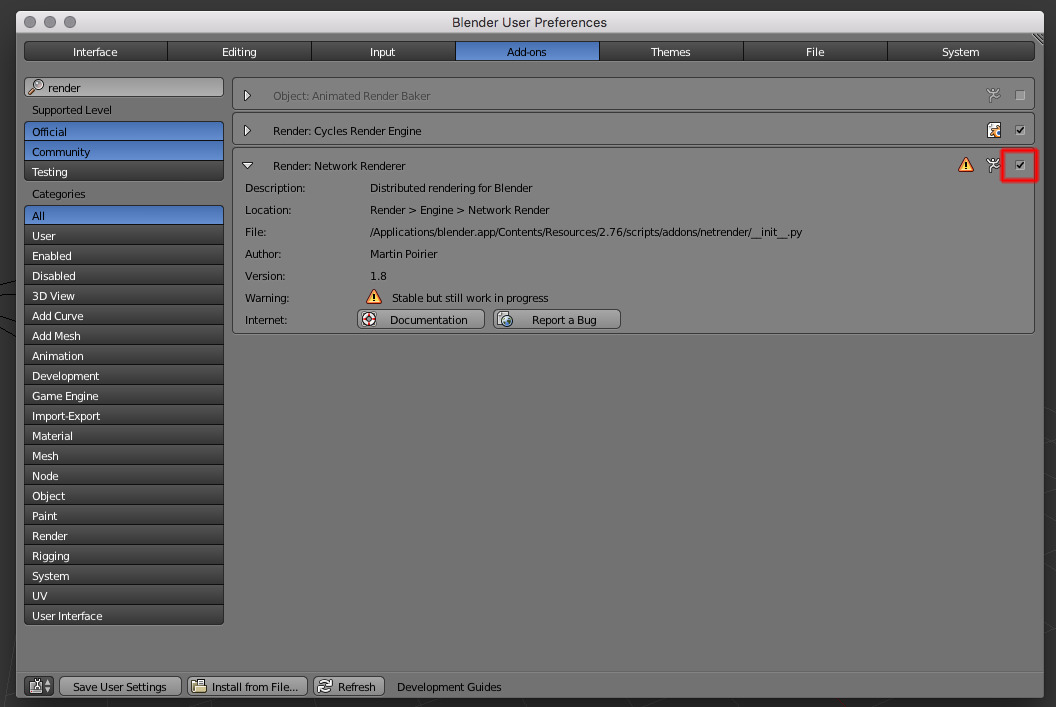Select the User Interface category
Viewport: 1056px width, 707px height.
pyautogui.click(x=124, y=615)
